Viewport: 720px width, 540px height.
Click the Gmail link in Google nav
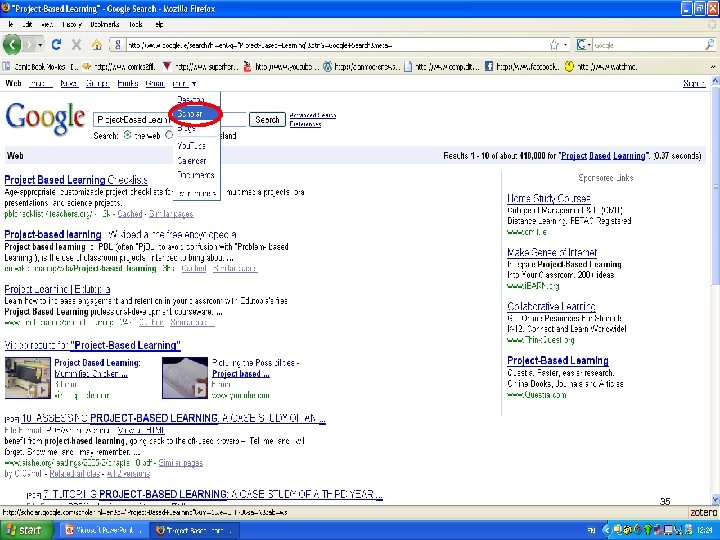click(155, 84)
